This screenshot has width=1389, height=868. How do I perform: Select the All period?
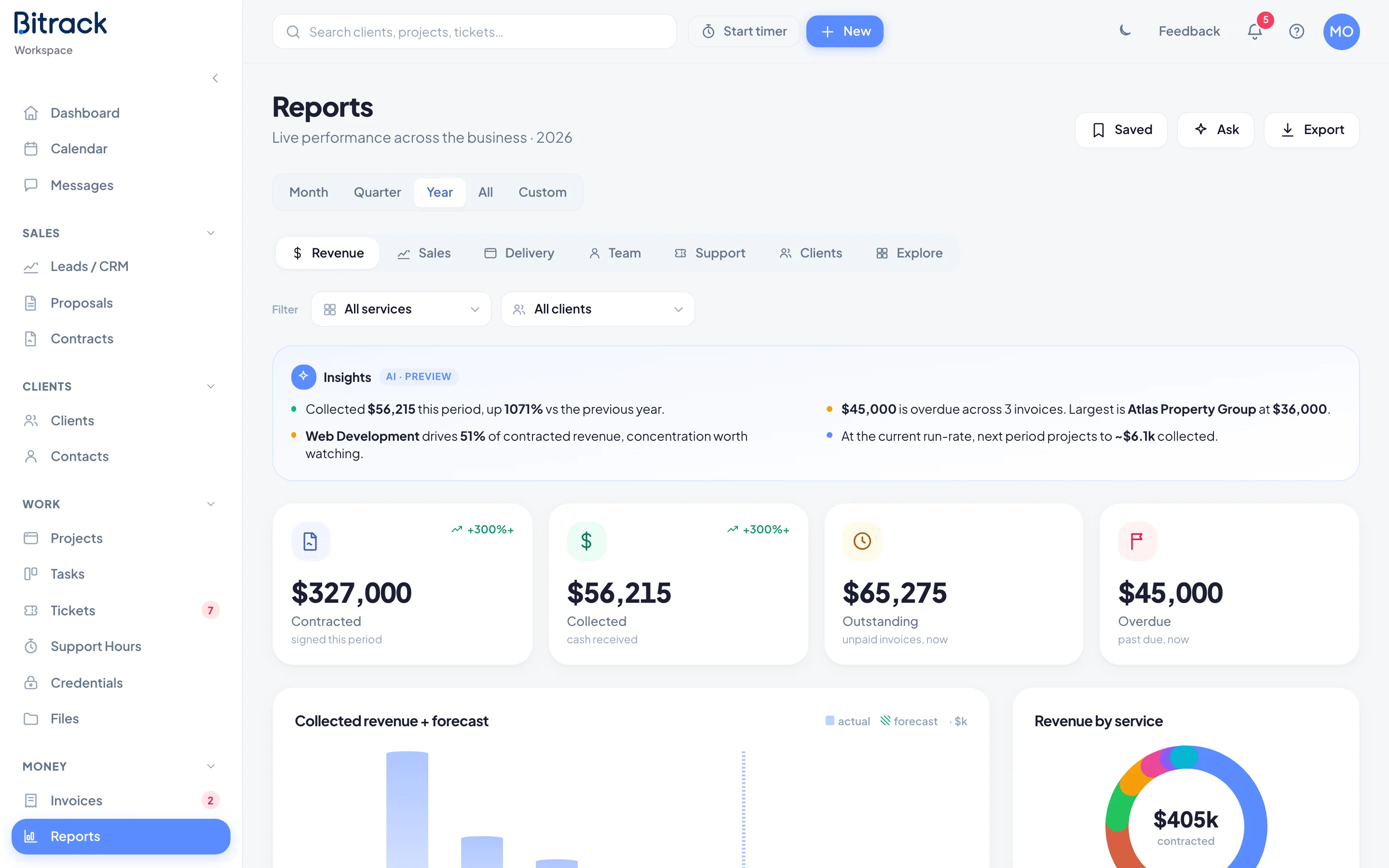pos(486,192)
